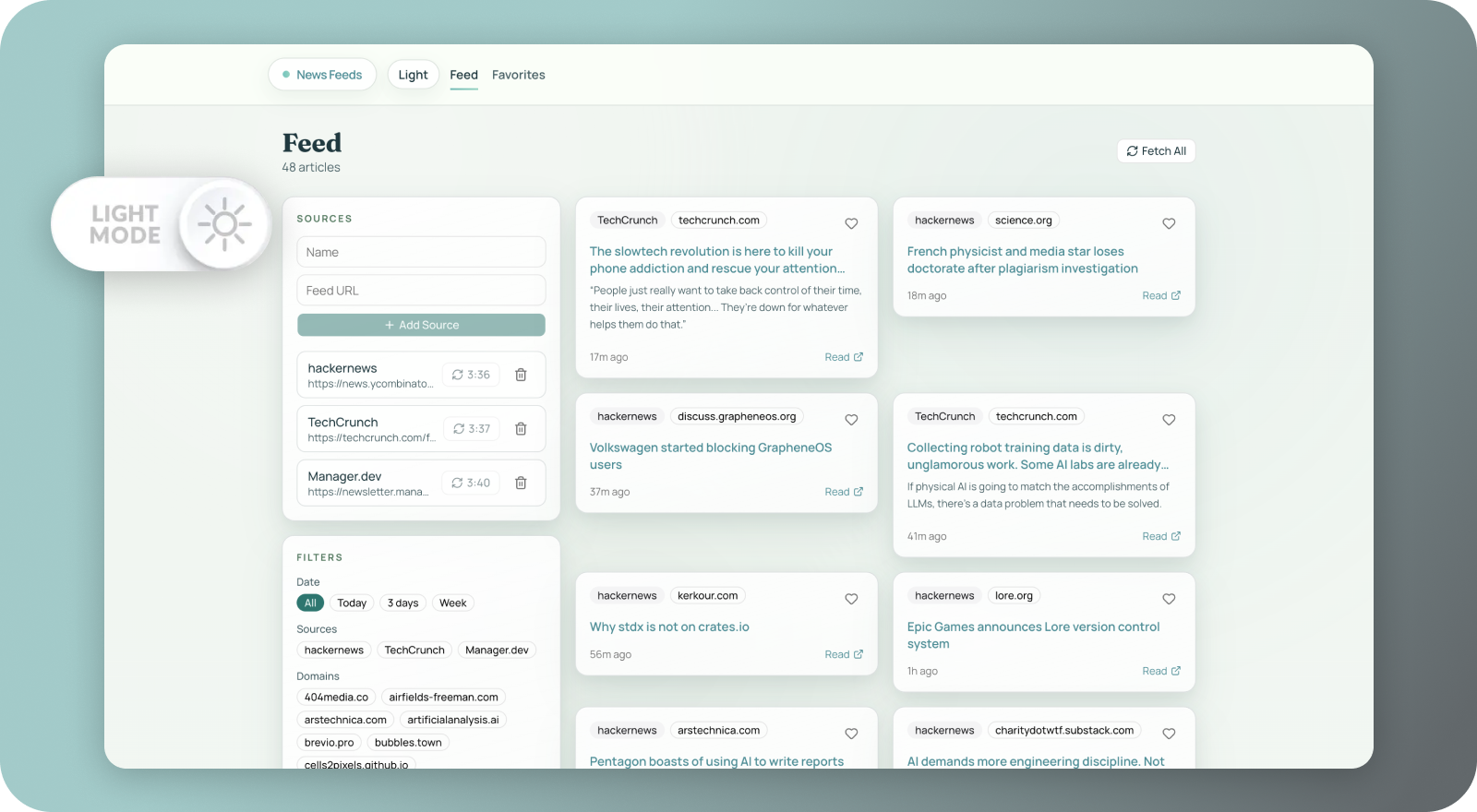This screenshot has height=812, width=1477.
Task: Select the Week date filter
Action: coord(452,603)
